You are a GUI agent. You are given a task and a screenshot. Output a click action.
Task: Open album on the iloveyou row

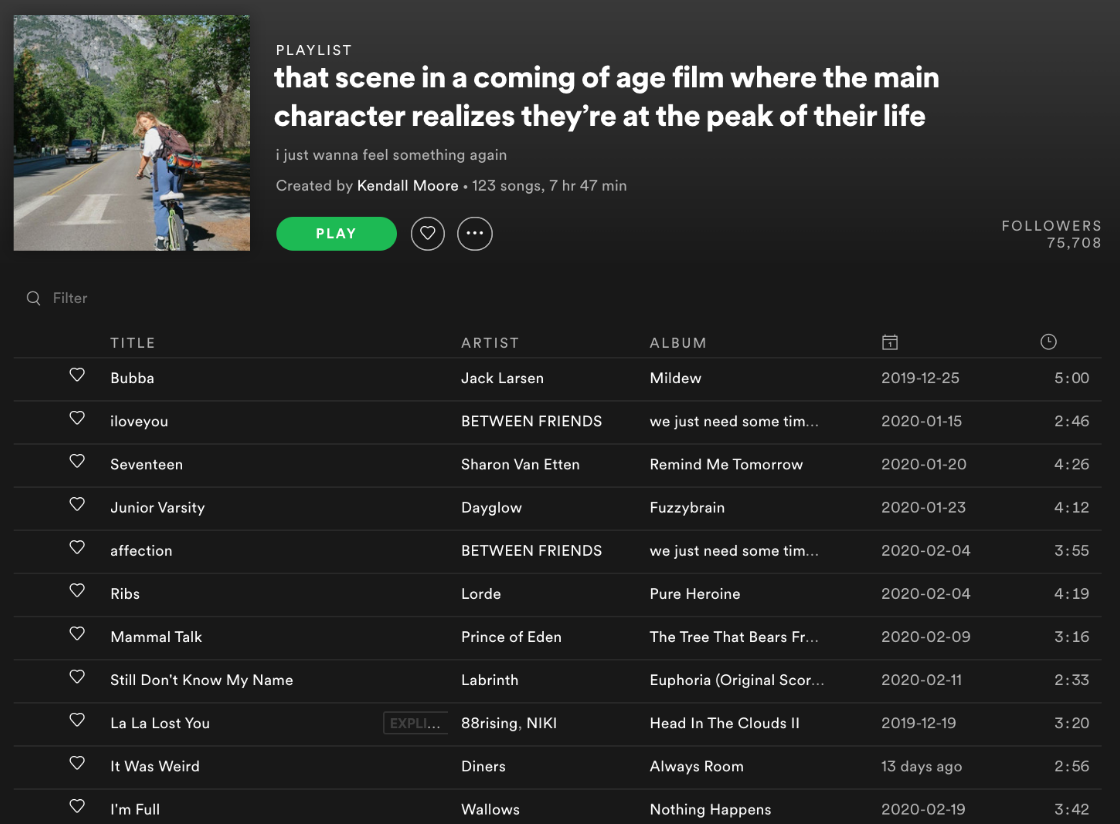(x=734, y=421)
